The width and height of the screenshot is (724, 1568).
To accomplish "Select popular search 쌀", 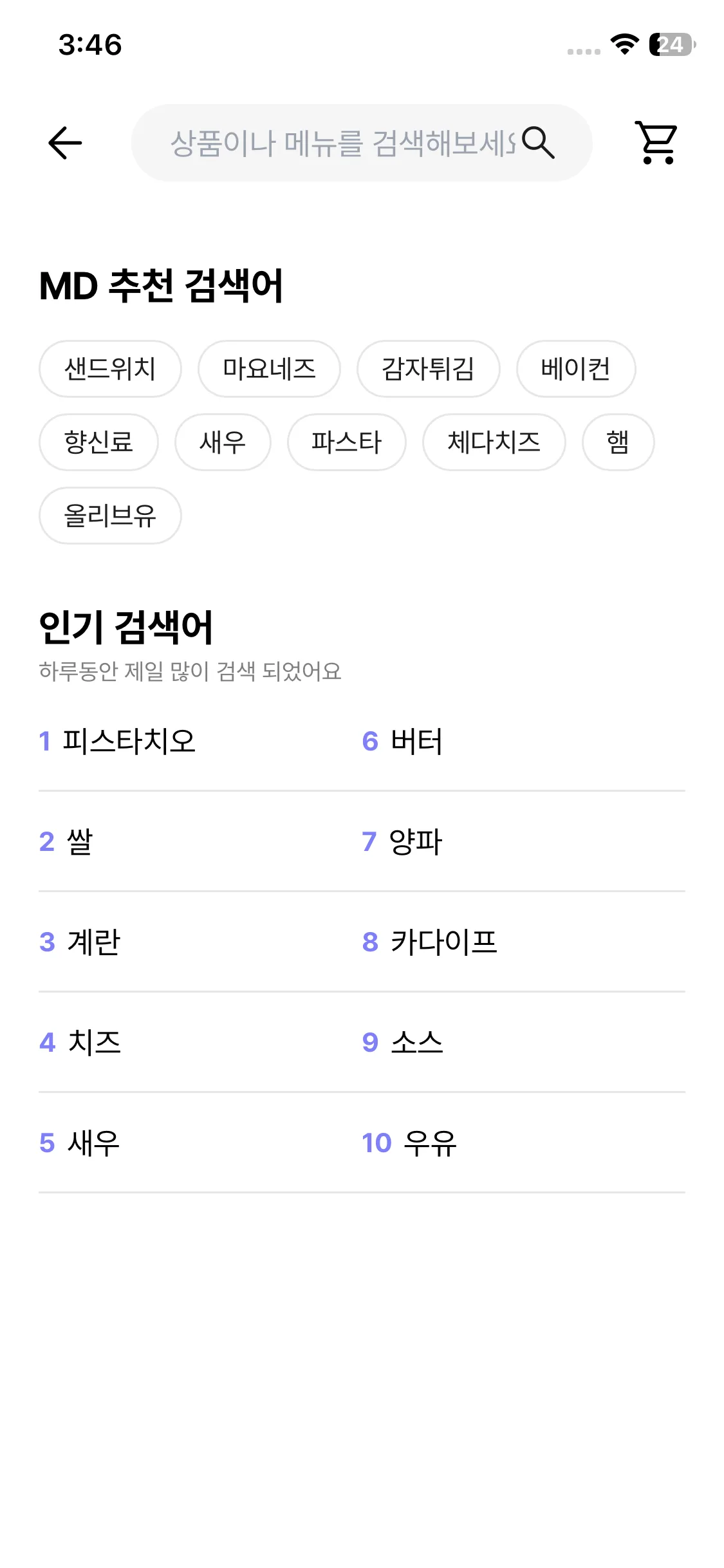I will (79, 841).
